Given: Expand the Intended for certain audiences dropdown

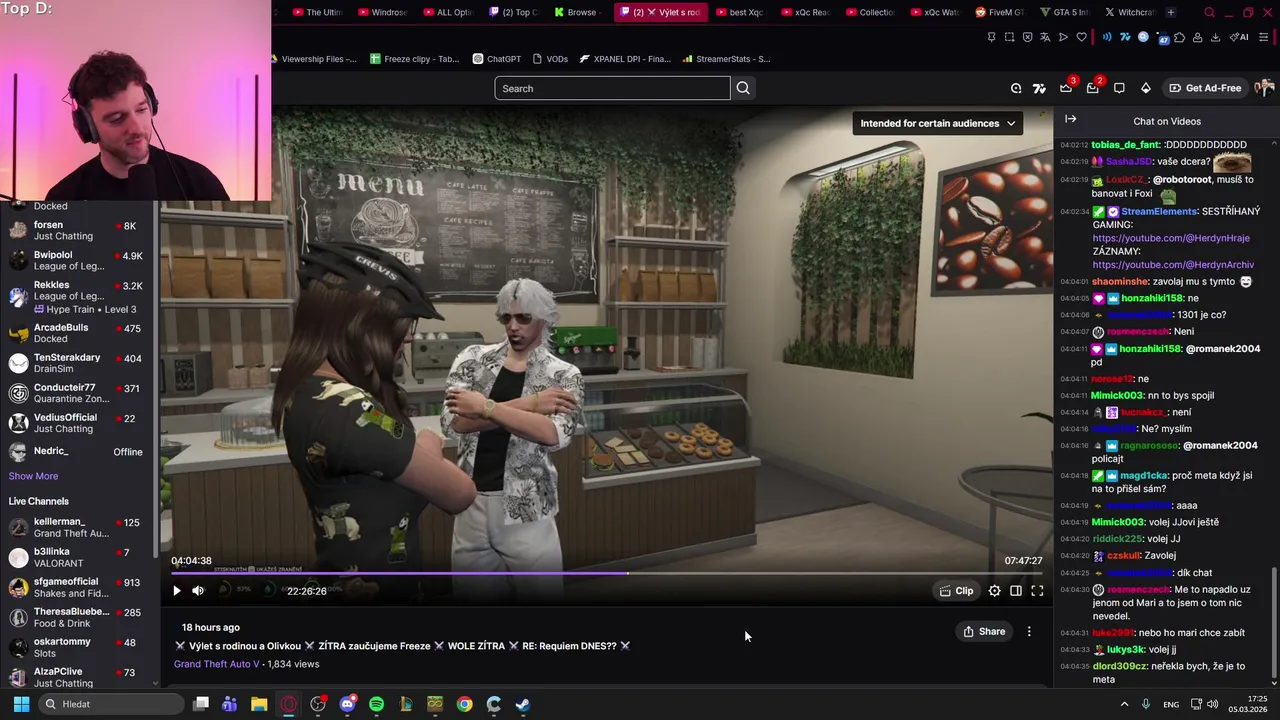Looking at the screenshot, I should coord(937,123).
